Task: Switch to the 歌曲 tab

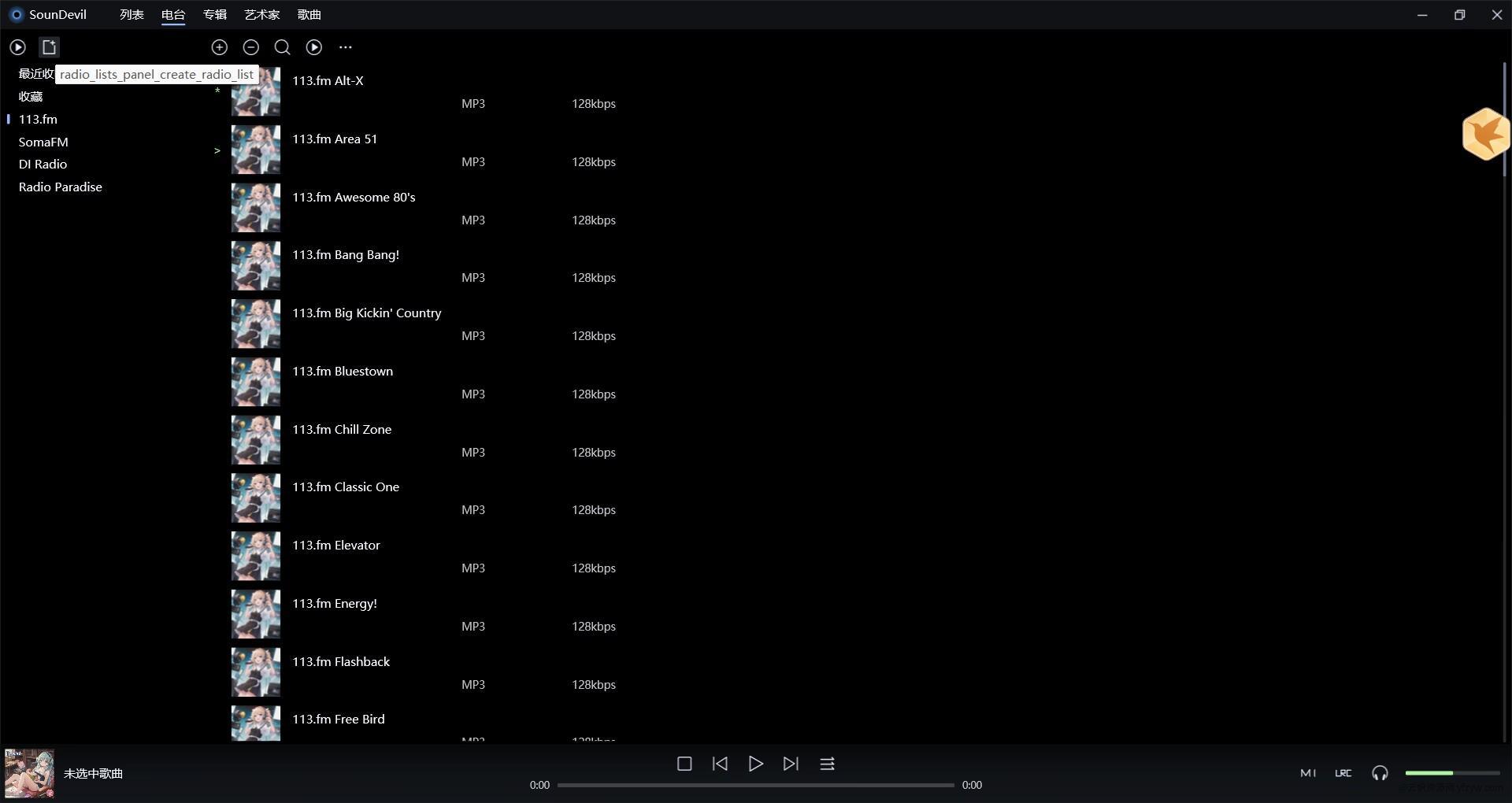Action: [309, 14]
